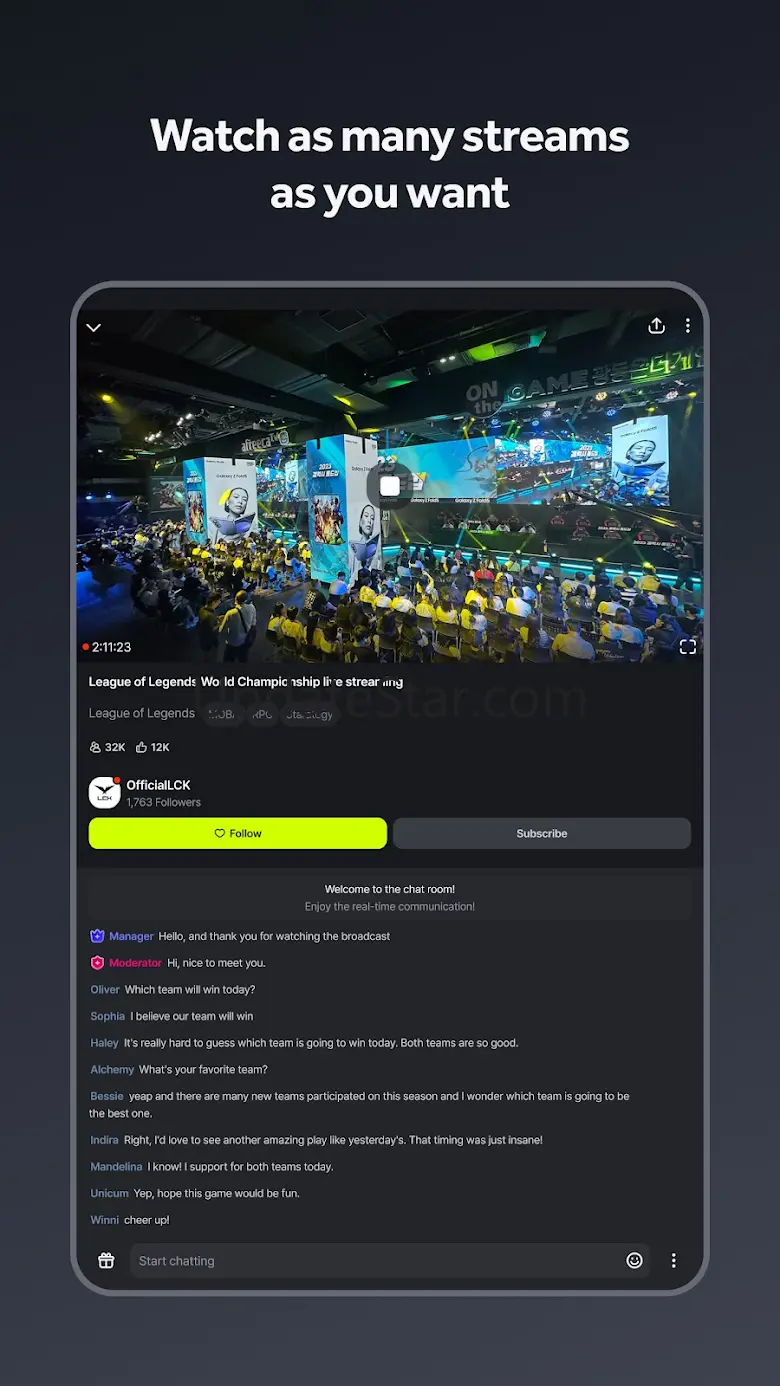Like the stream with the thumbs-up icon
The width and height of the screenshot is (780, 1386).
click(141, 747)
